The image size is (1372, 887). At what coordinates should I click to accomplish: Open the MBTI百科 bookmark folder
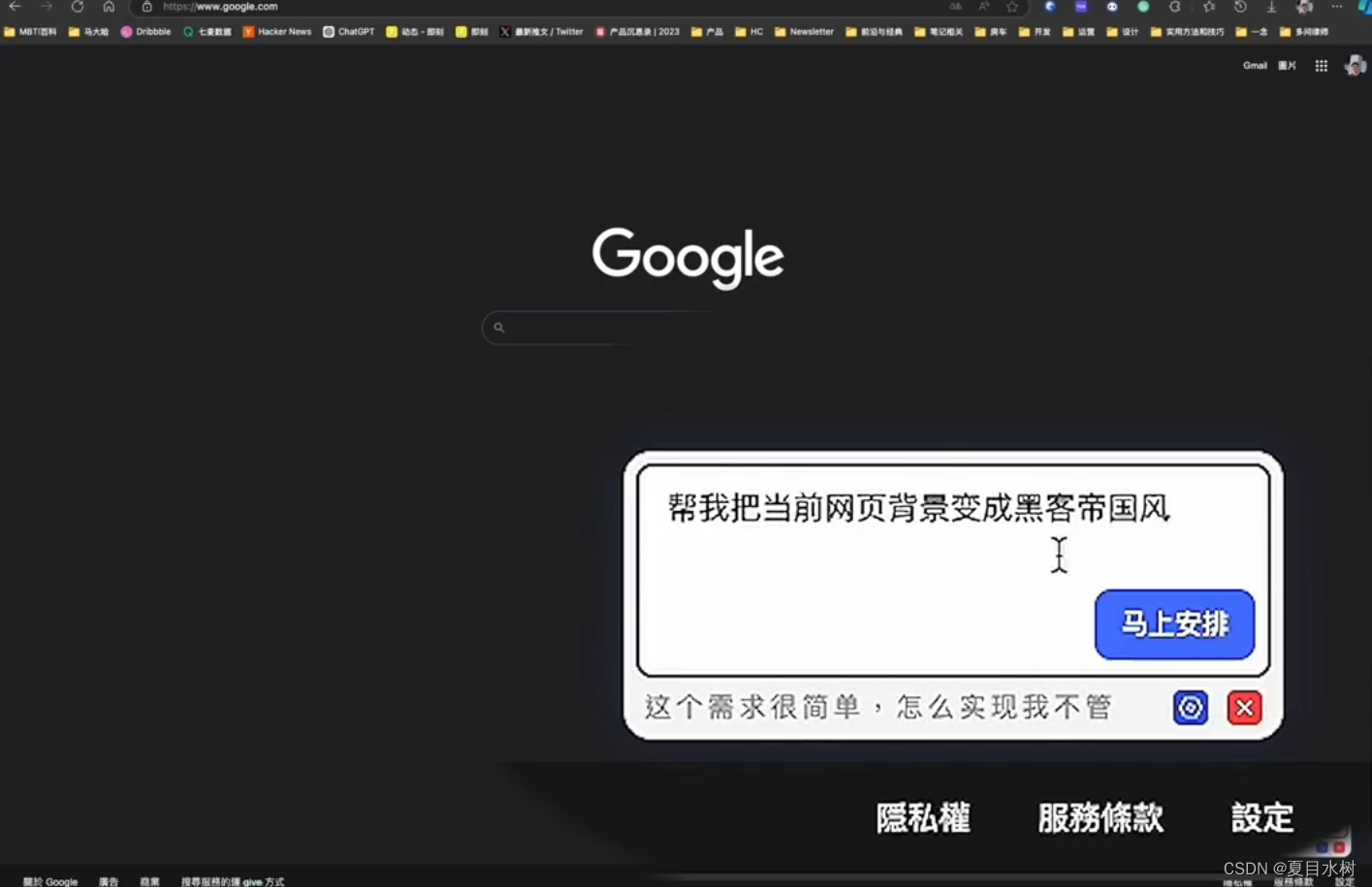point(30,32)
